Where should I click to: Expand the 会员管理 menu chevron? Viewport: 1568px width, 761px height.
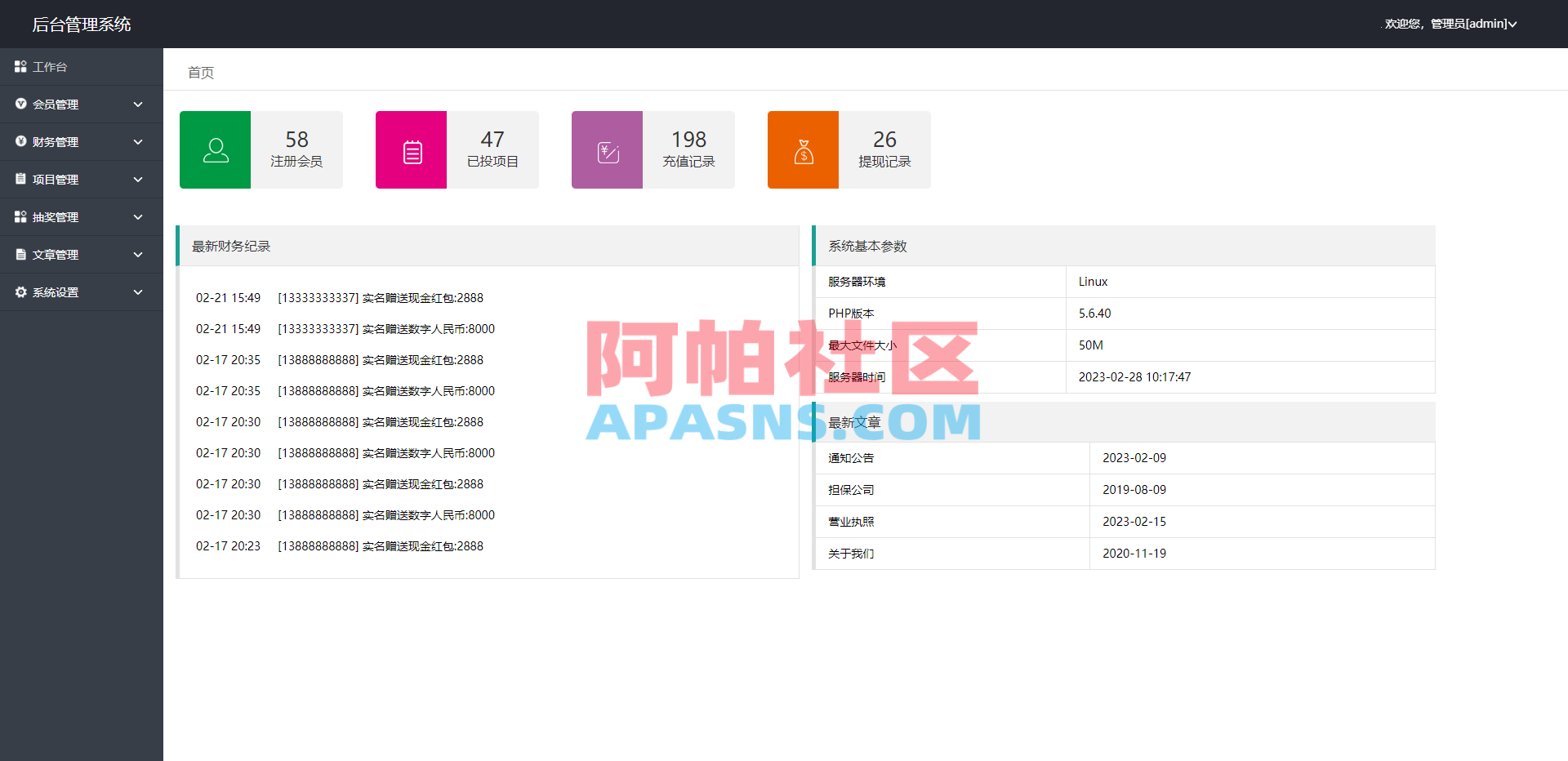tap(138, 105)
